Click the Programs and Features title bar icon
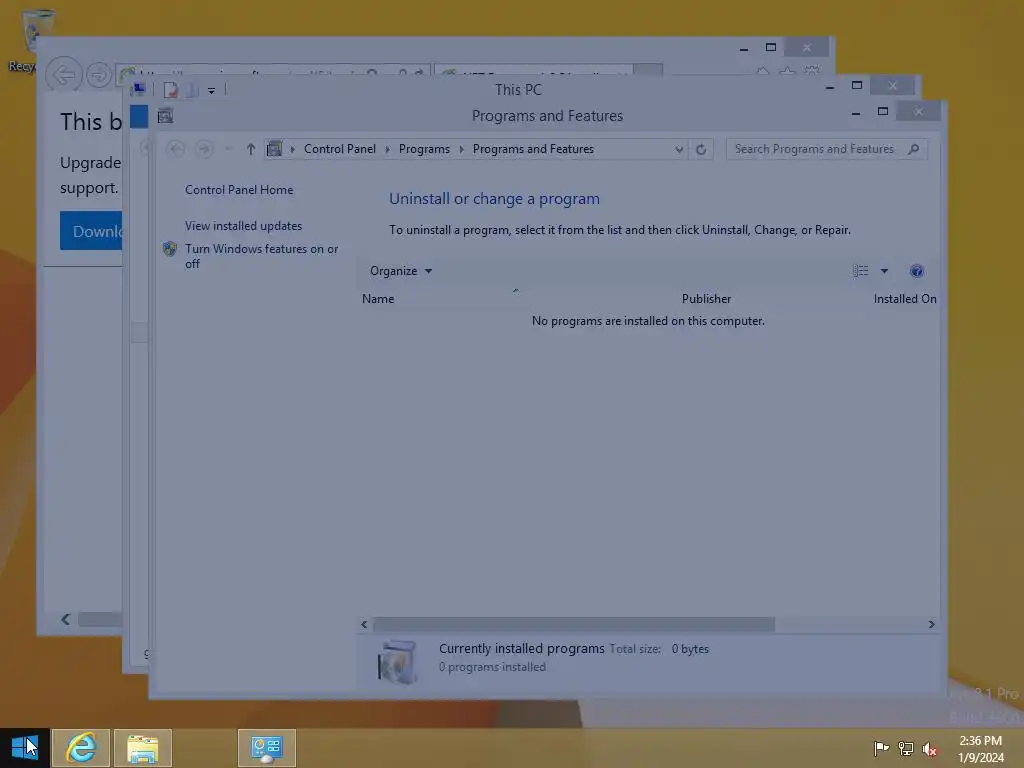 pos(165,116)
